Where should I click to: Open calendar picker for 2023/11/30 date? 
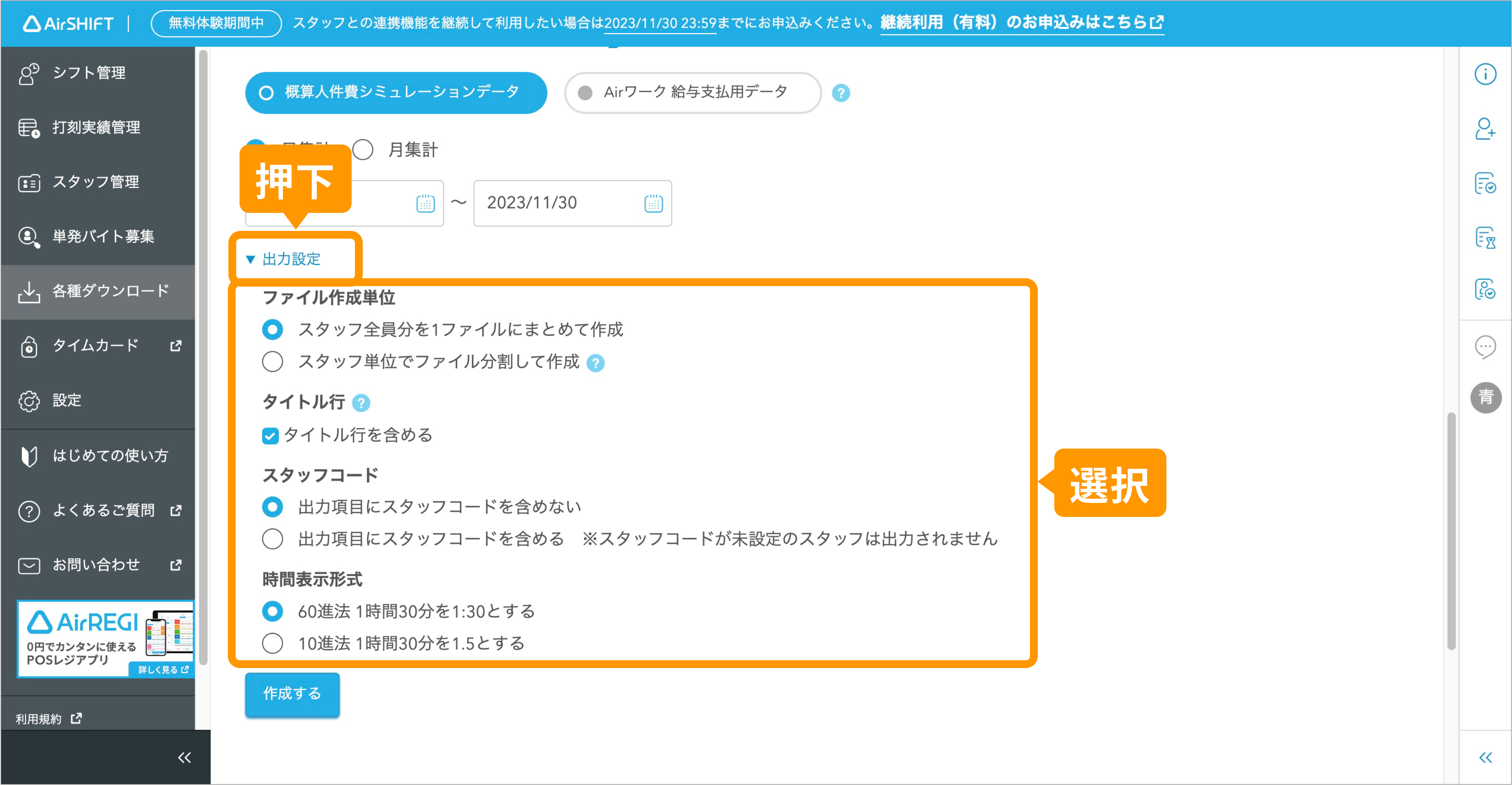653,203
